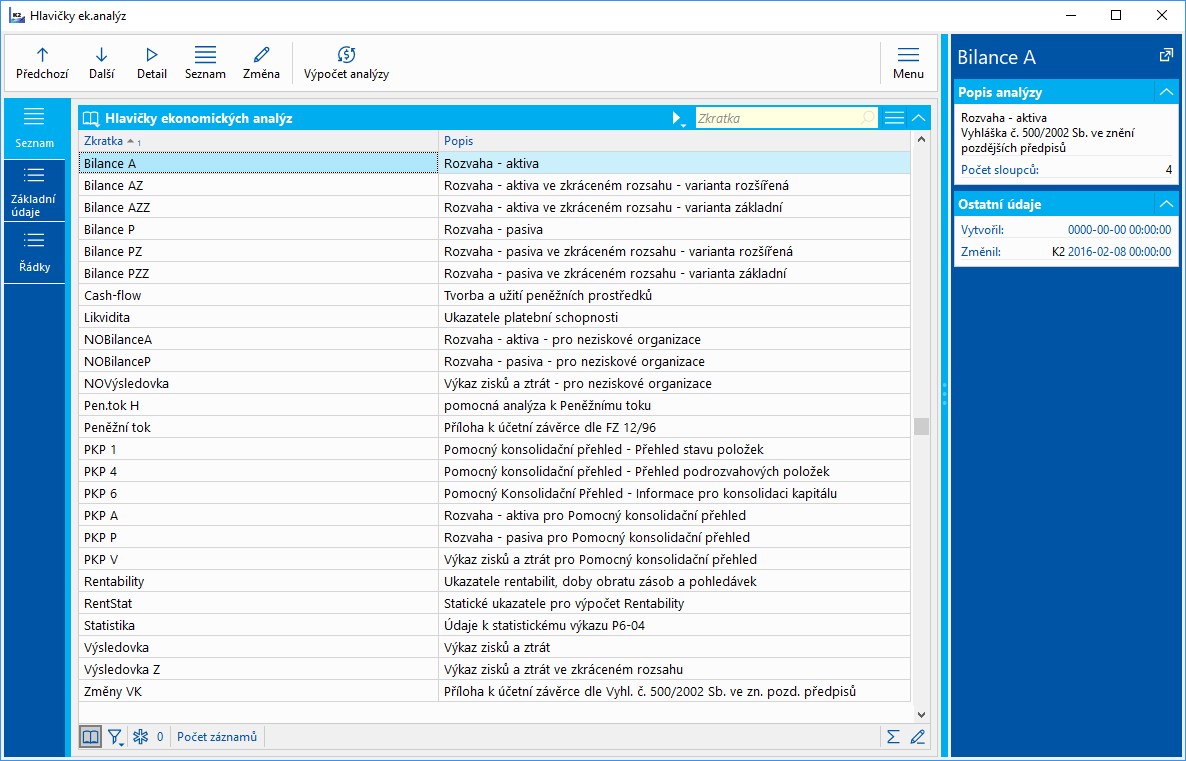Select the RentStat row
The height and width of the screenshot is (761, 1186).
[495, 603]
